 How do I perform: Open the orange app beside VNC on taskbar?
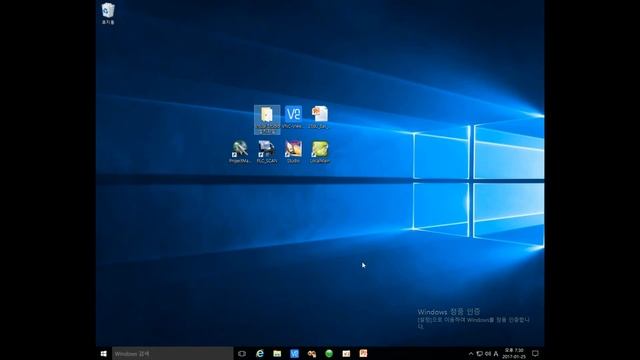[312, 353]
